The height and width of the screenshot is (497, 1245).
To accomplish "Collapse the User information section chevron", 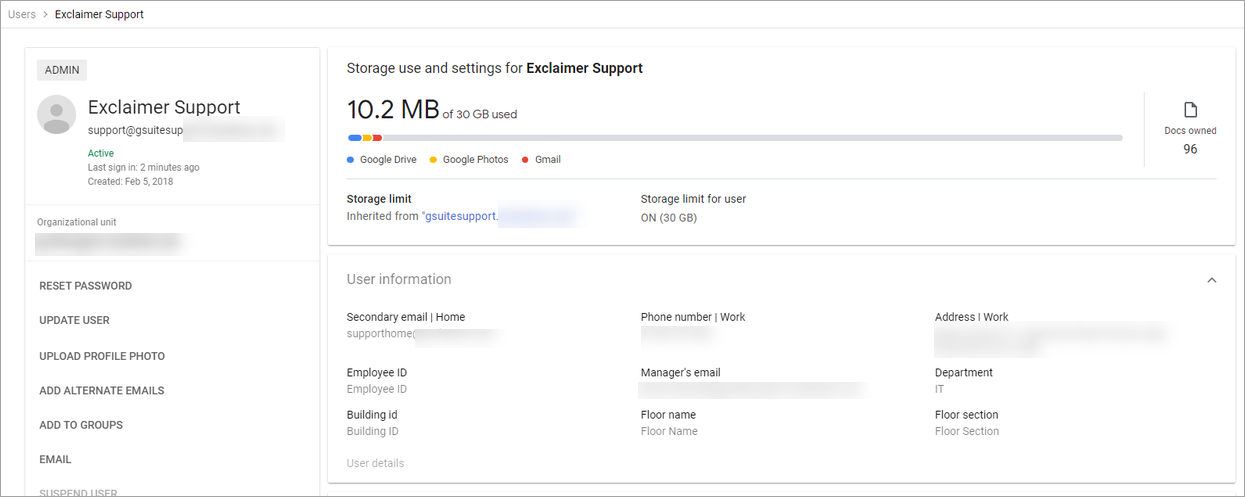I will point(1211,280).
